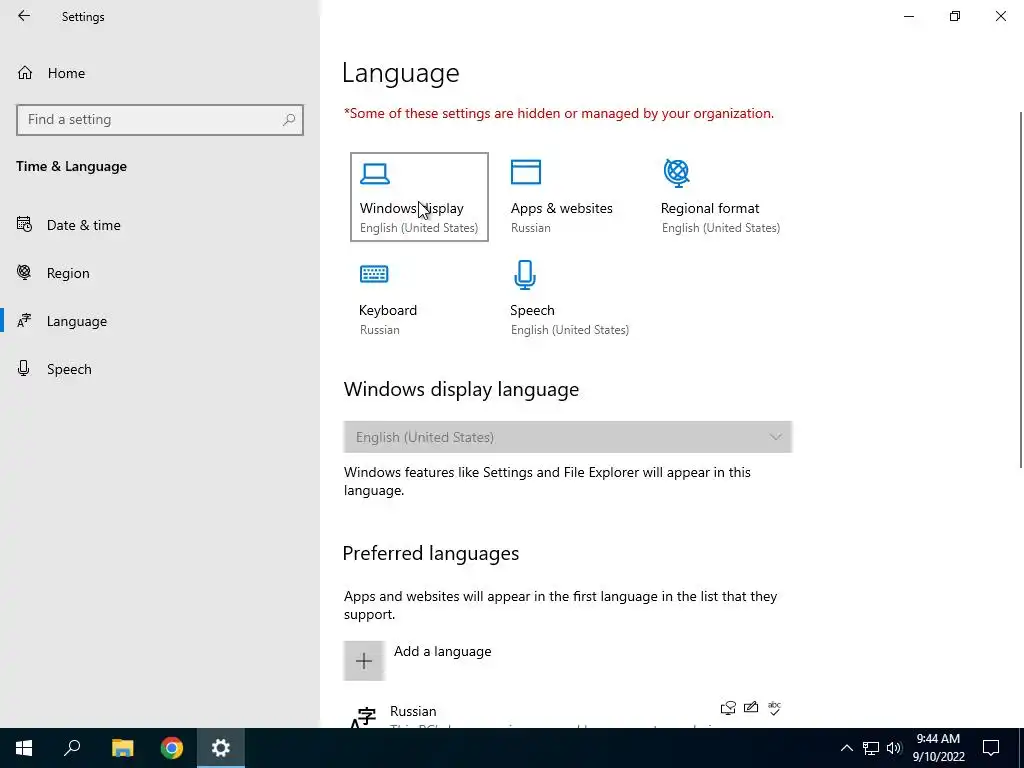Open the clock showing 9:44 AM
1024x768 pixels.
point(938,748)
